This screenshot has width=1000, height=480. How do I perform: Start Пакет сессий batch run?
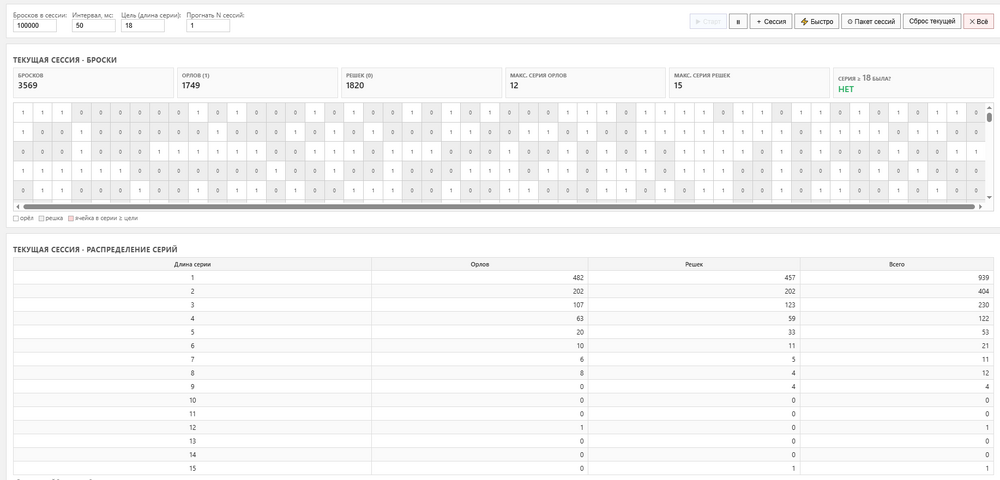tap(871, 21)
